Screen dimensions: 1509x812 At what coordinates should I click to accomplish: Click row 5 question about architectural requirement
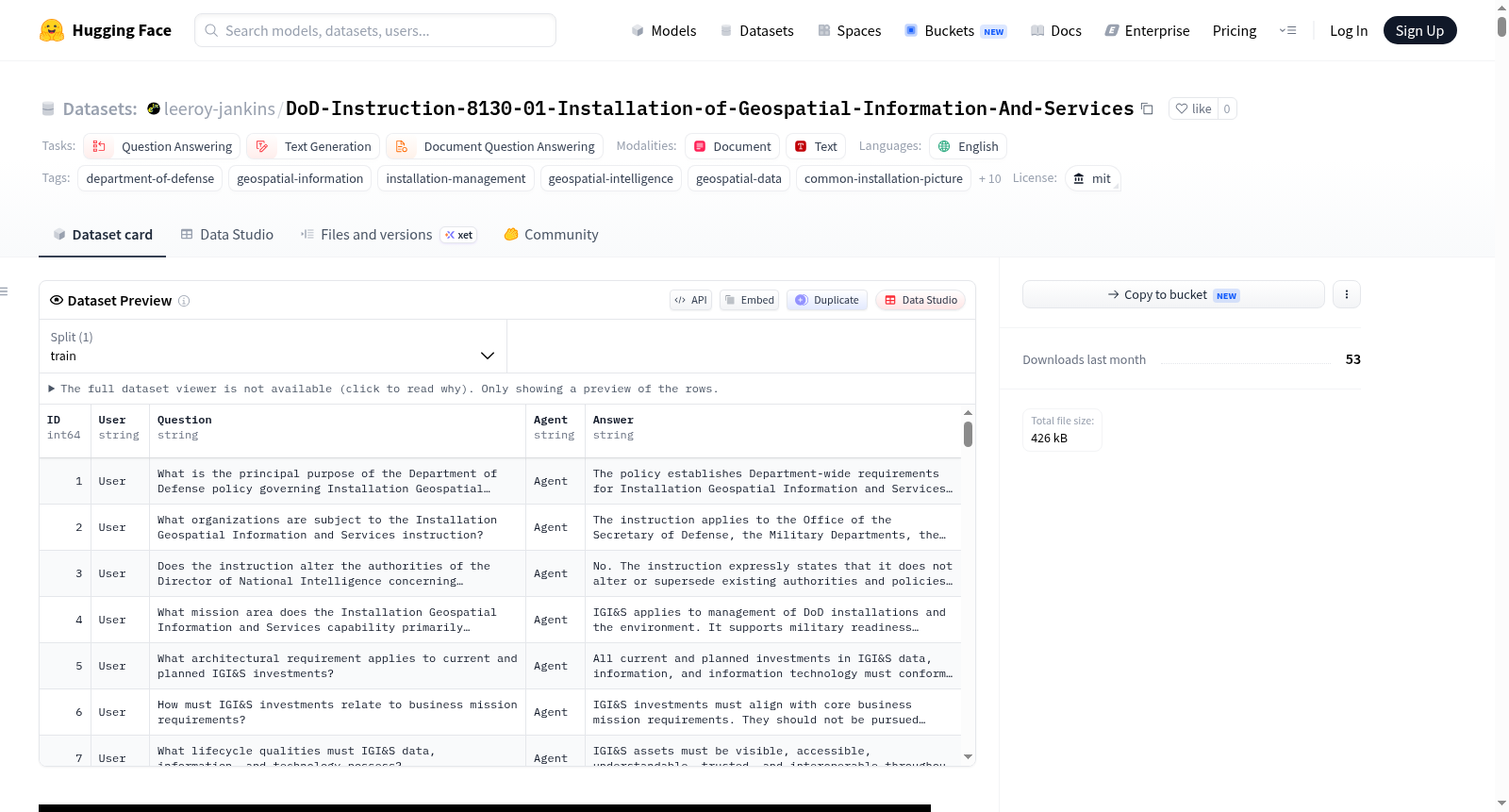[x=337, y=666]
